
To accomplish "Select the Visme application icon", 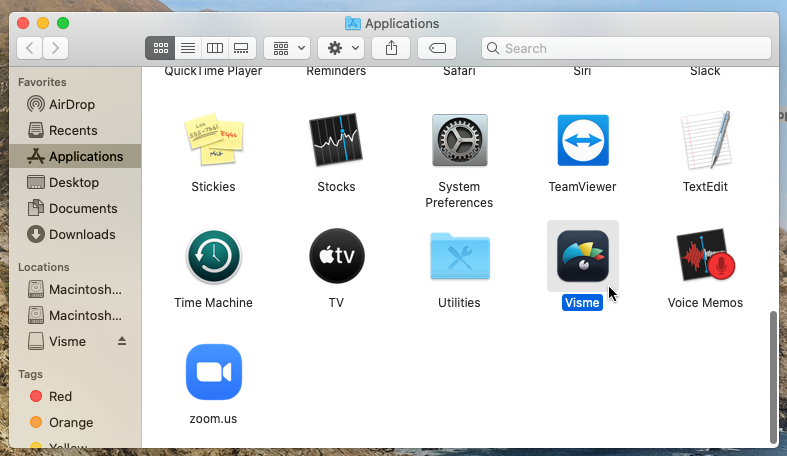I will (x=582, y=256).
